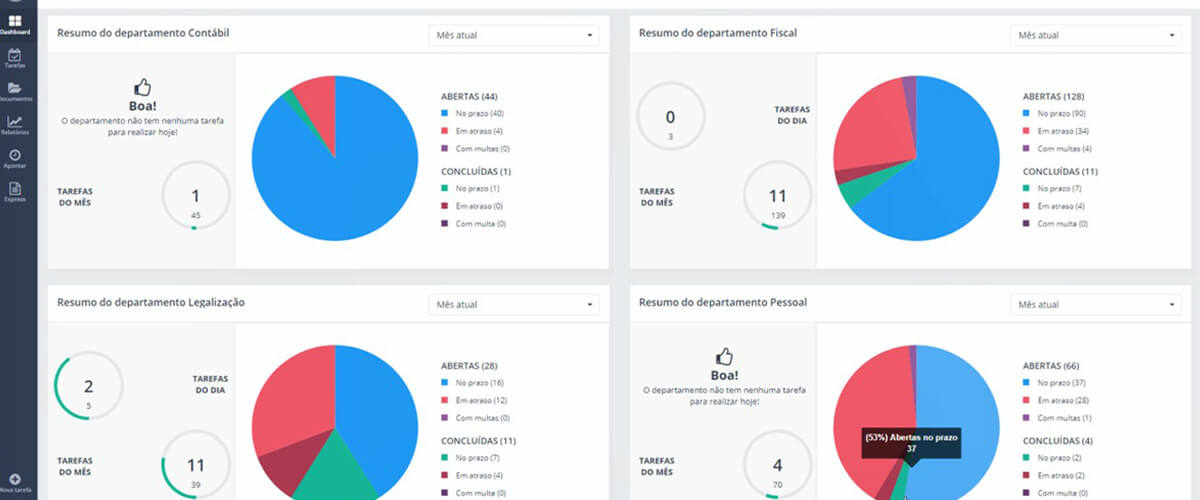
Task: Toggle Fiscal legend swatch Com multas (4)
Action: pyautogui.click(x=1027, y=149)
